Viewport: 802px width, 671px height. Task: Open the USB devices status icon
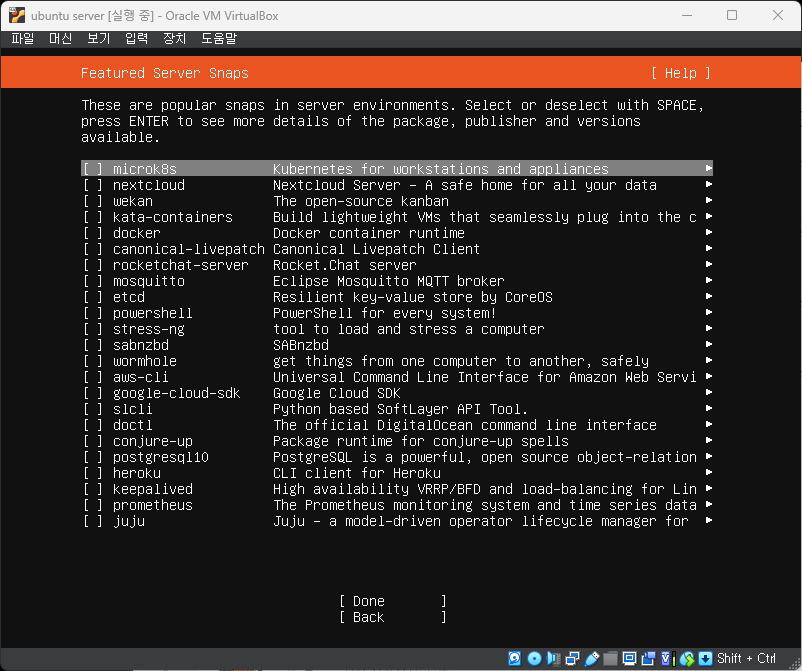click(x=591, y=658)
